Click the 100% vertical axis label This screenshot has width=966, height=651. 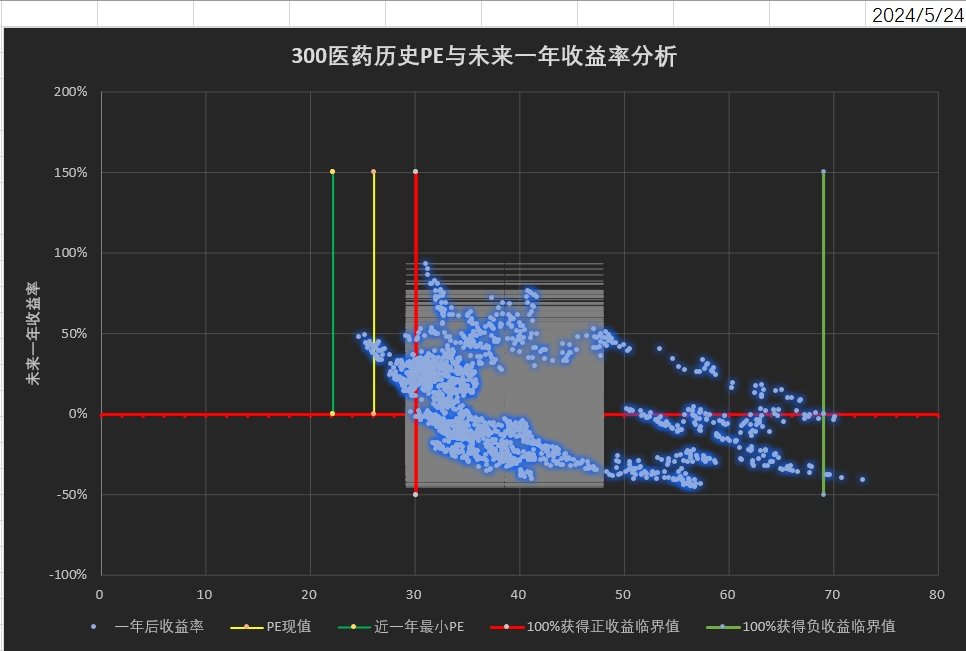coord(71,253)
